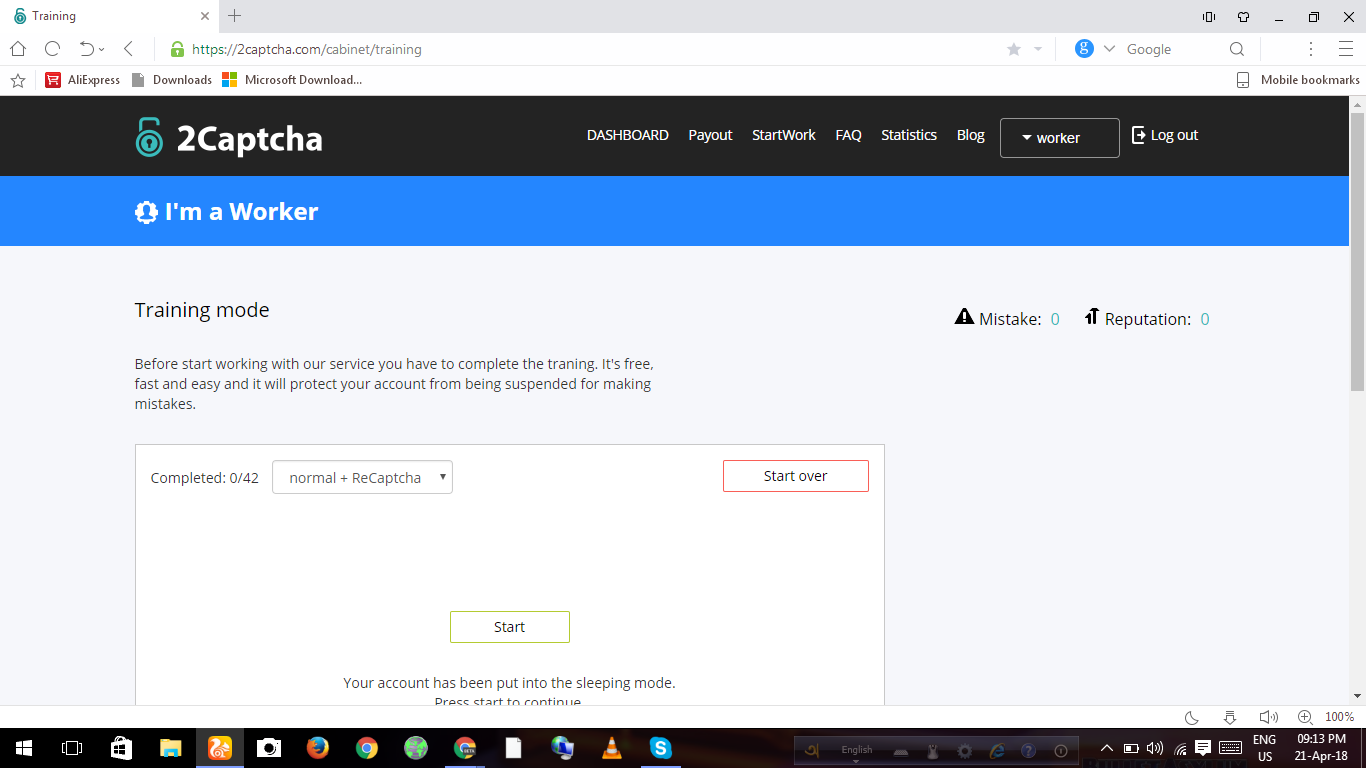Click the Start over button

[795, 476]
